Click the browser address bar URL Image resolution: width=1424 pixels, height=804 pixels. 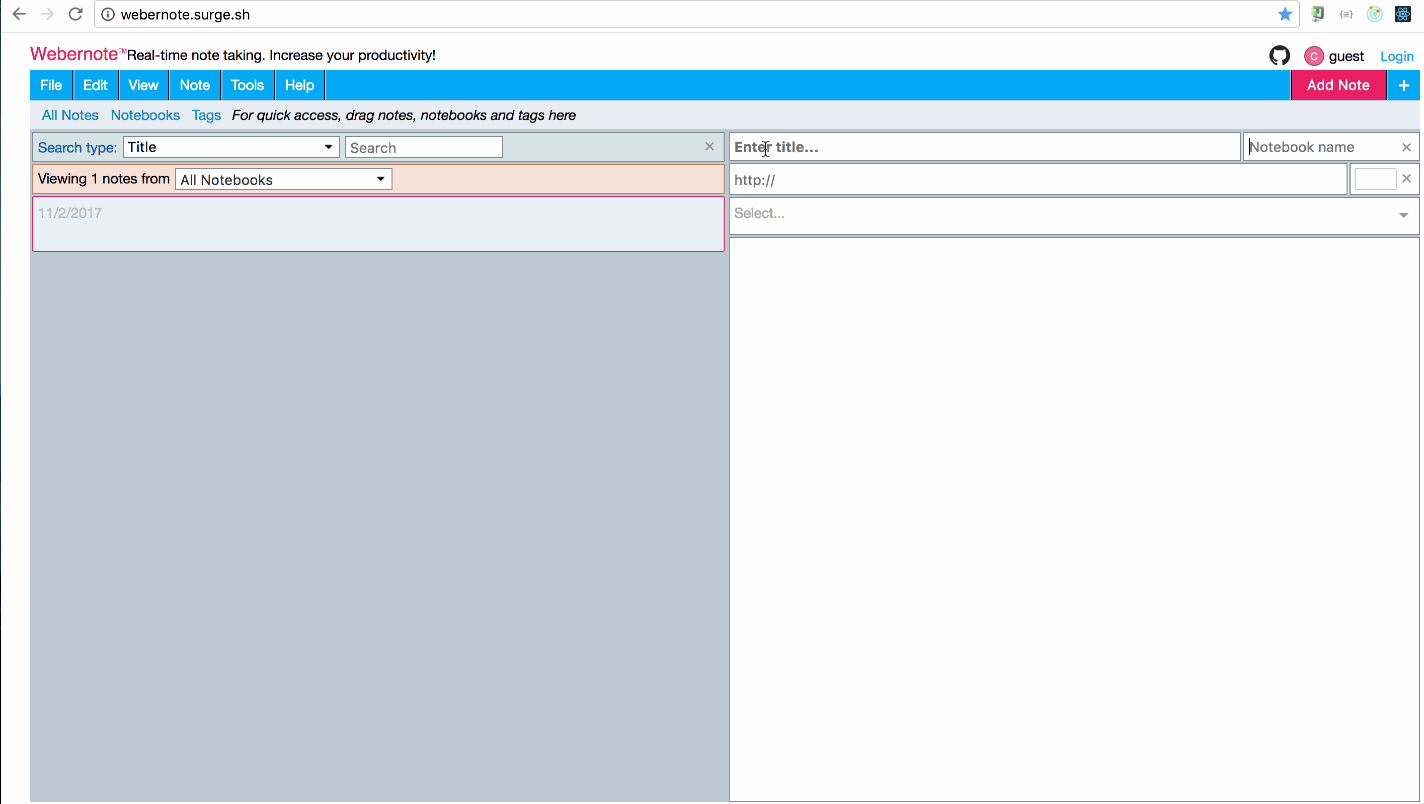pyautogui.click(x=185, y=15)
